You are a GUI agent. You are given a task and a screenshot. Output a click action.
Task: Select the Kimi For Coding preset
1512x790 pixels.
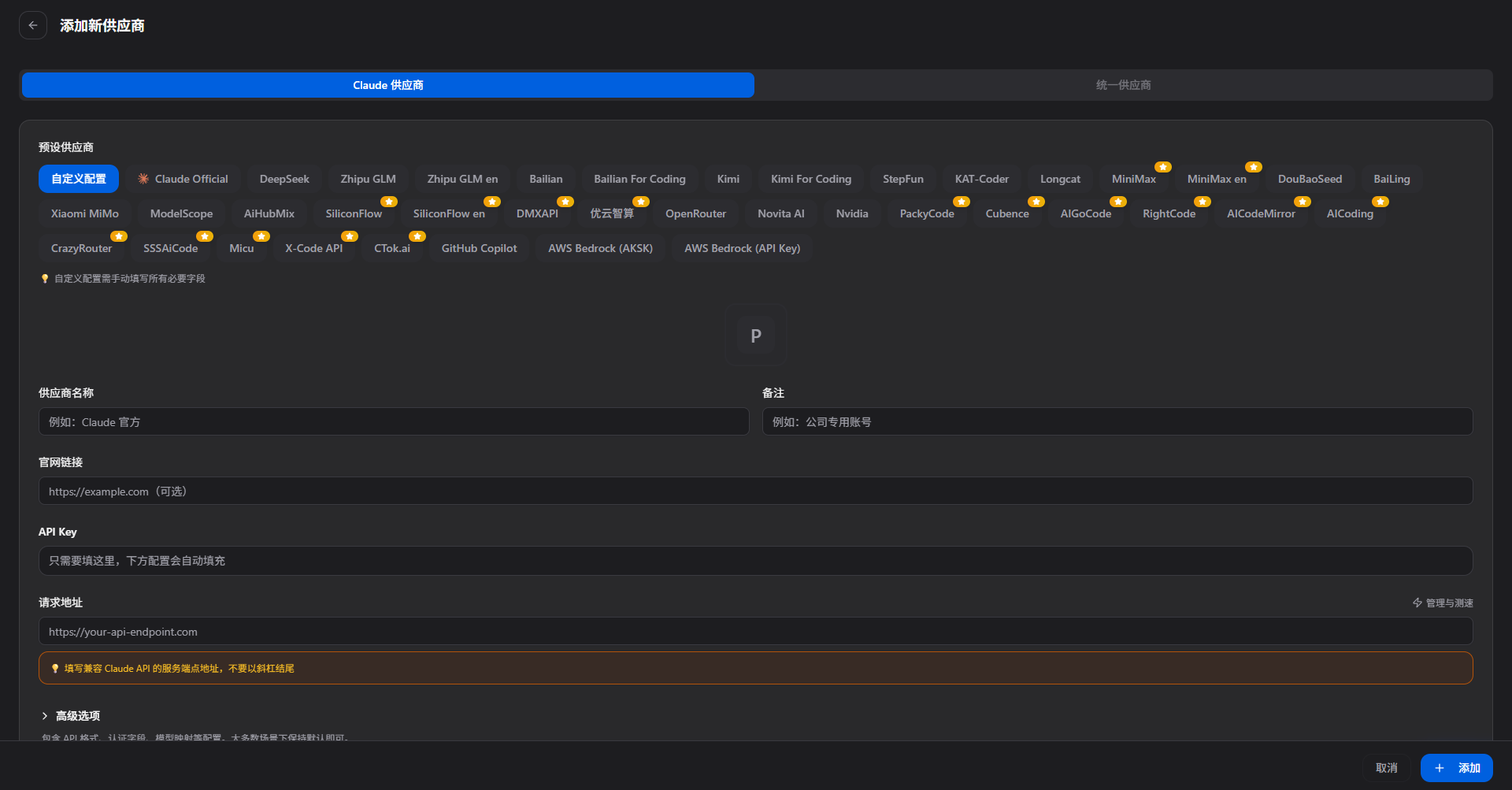coord(810,179)
